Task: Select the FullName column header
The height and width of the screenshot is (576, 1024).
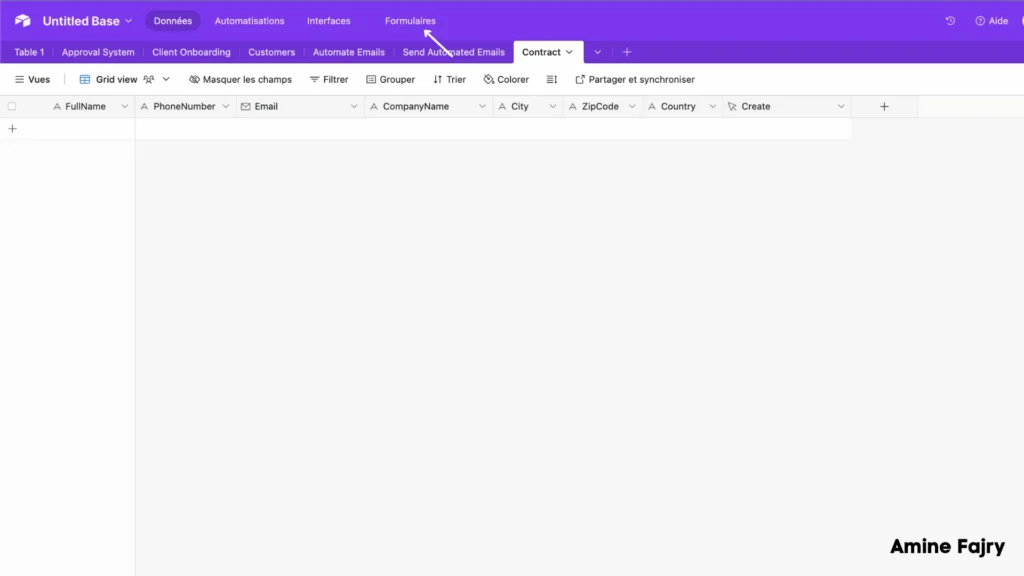Action: [85, 106]
